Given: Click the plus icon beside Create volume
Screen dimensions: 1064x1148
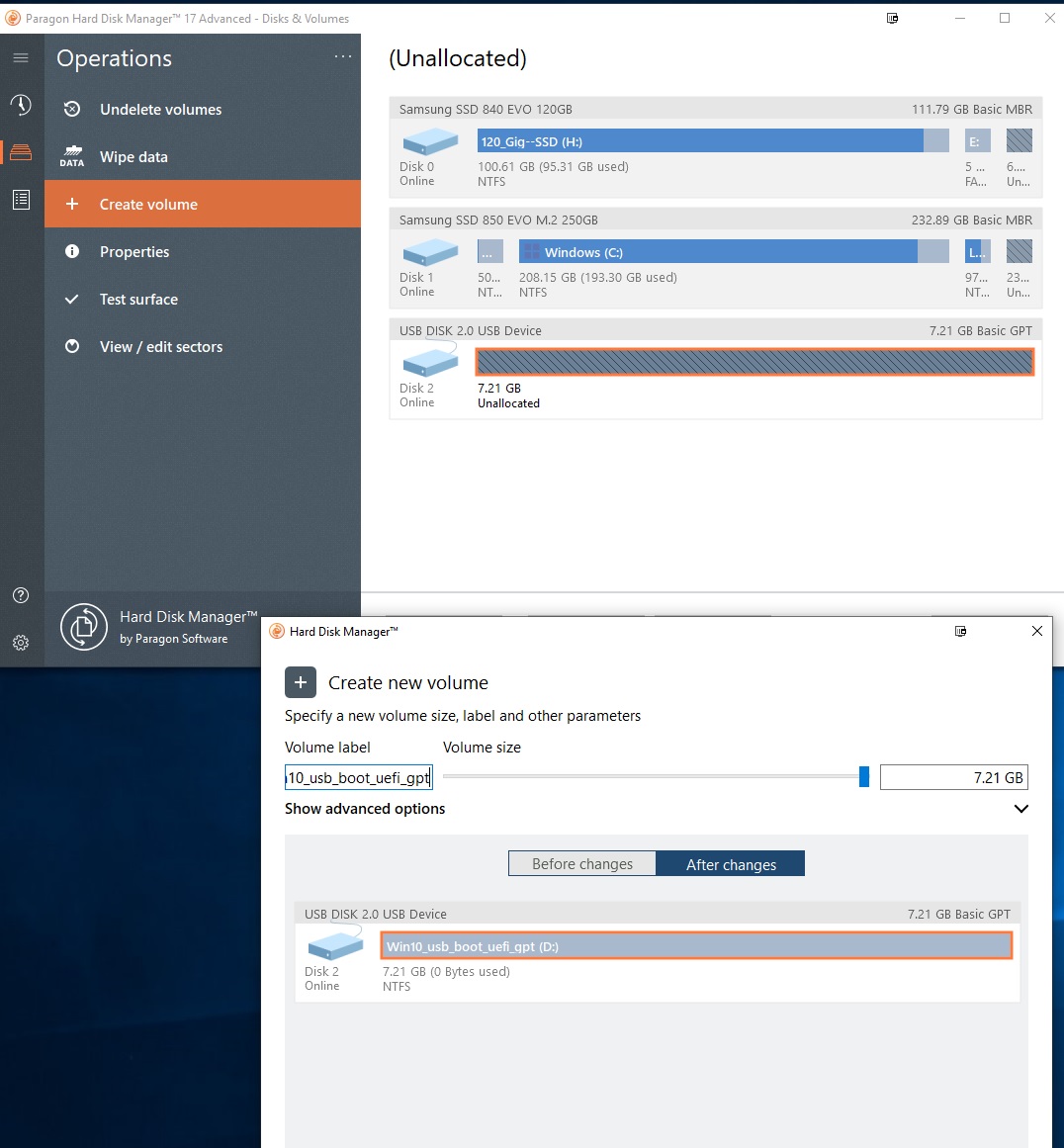Looking at the screenshot, I should pos(72,205).
